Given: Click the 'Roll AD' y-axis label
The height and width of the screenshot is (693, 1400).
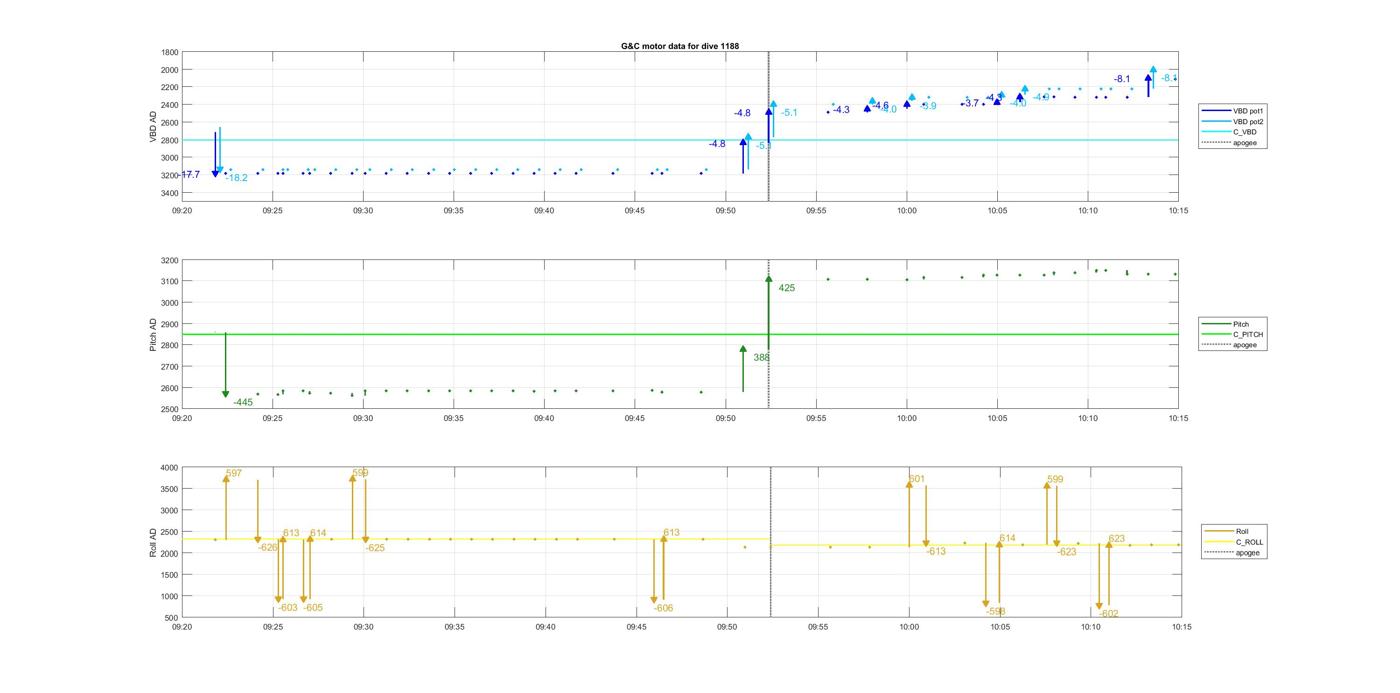Looking at the screenshot, I should point(153,542).
